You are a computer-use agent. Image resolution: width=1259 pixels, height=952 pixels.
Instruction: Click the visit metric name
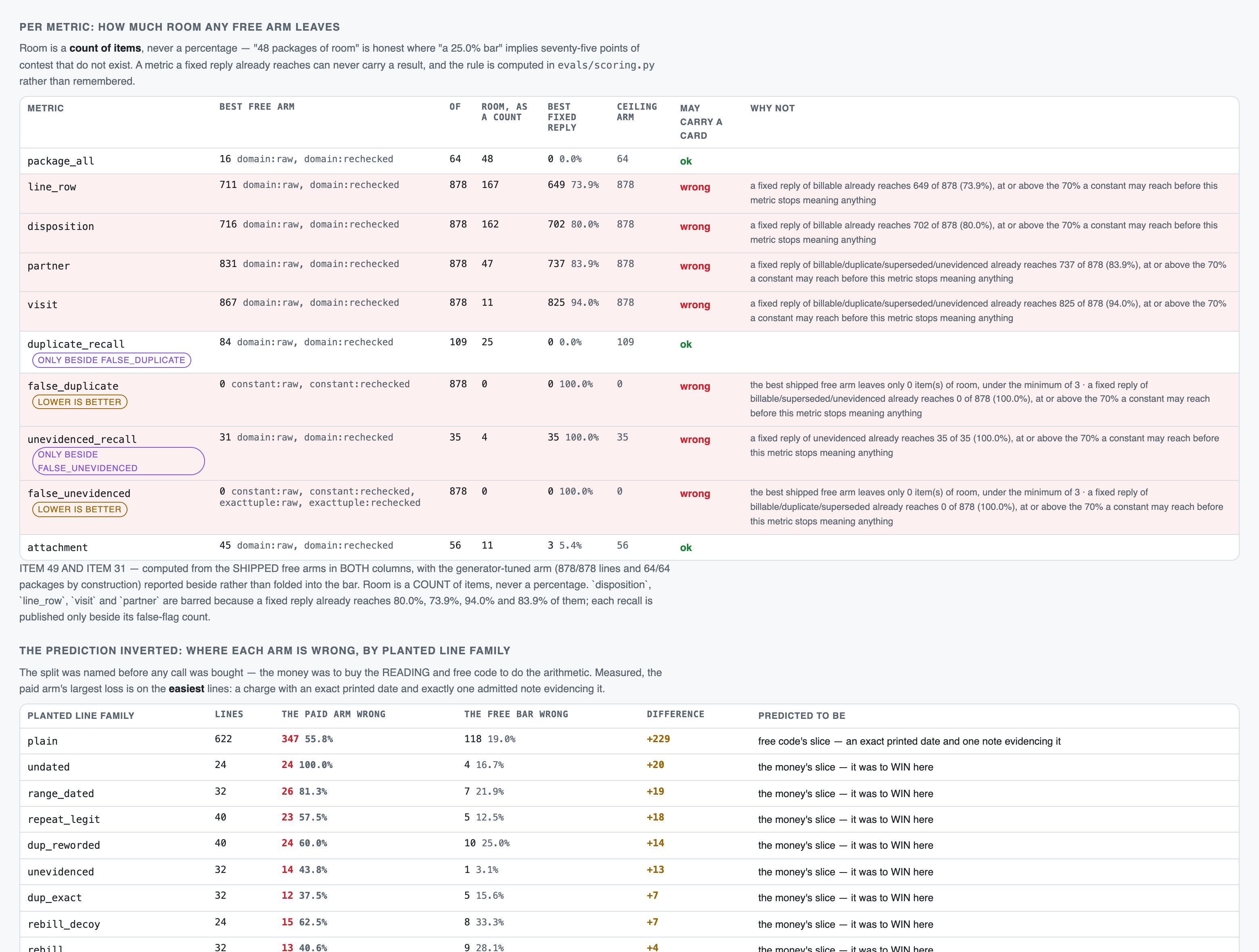43,305
